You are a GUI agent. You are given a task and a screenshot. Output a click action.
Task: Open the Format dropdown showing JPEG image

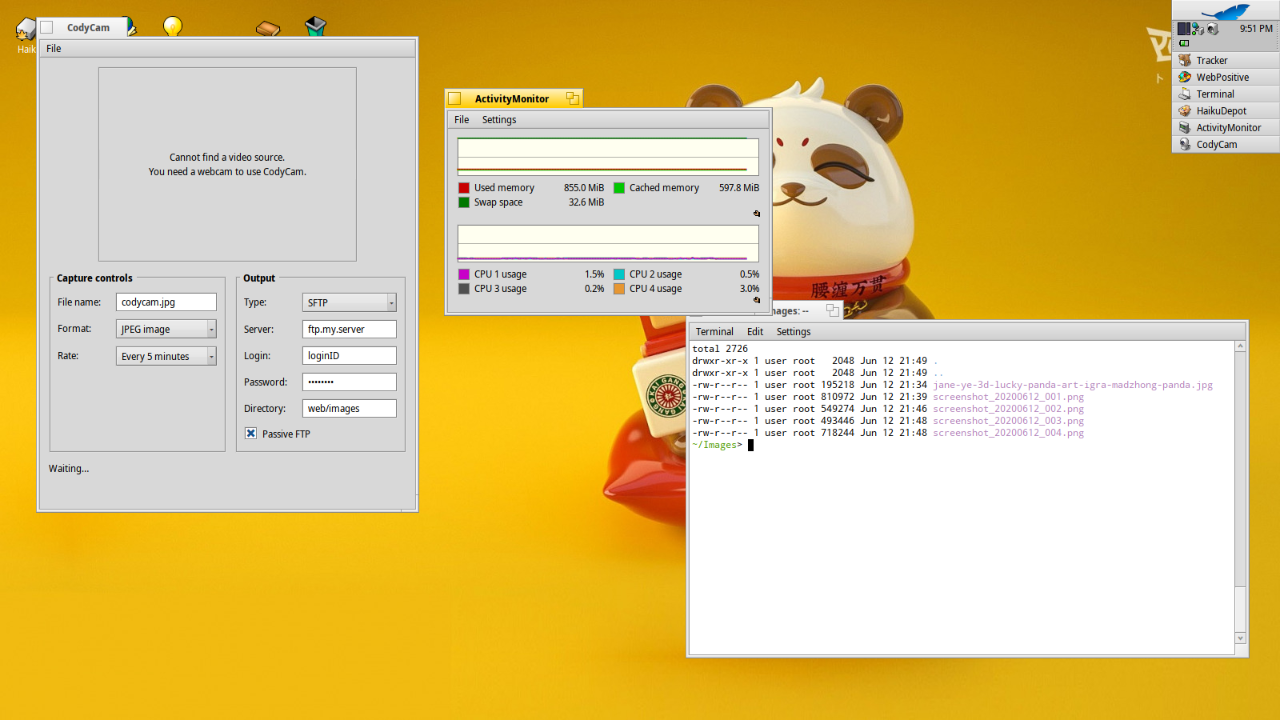tap(166, 329)
